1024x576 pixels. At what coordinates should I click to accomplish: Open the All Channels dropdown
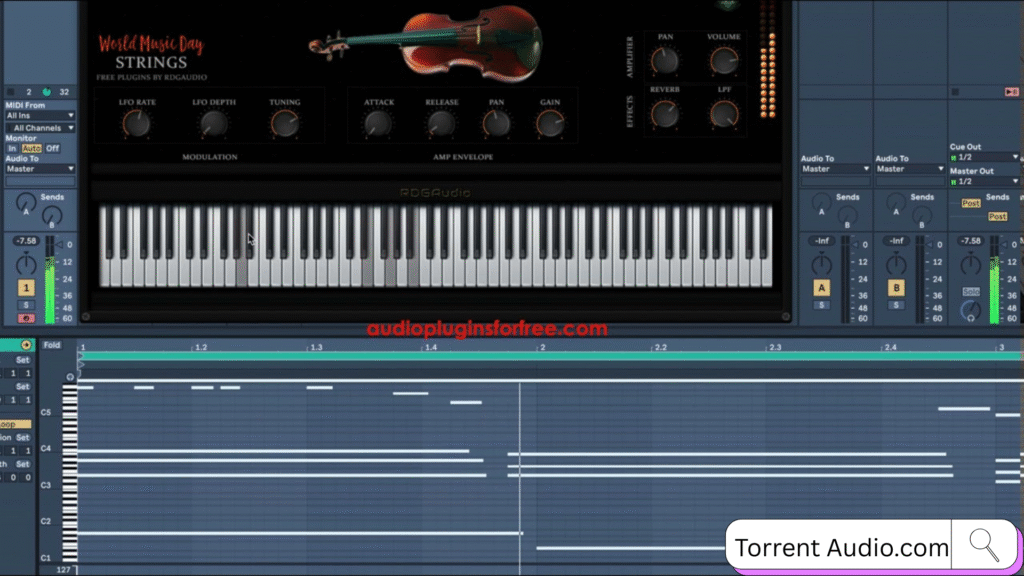coord(42,128)
